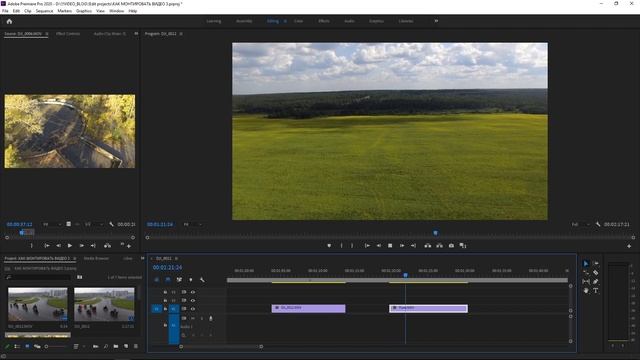The height and width of the screenshot is (360, 640).
Task: Step back one frame in Program monitor
Action: [379, 246]
